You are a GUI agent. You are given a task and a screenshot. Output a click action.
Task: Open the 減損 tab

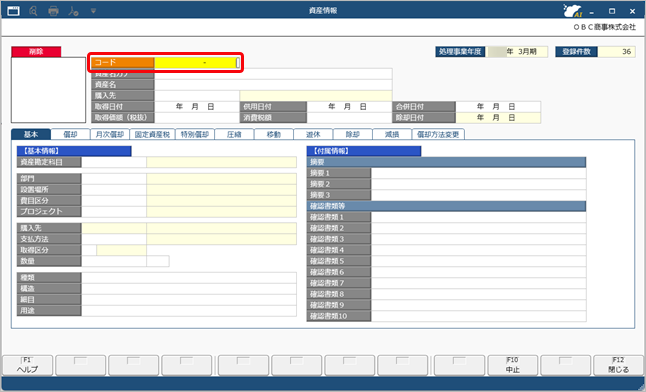392,134
